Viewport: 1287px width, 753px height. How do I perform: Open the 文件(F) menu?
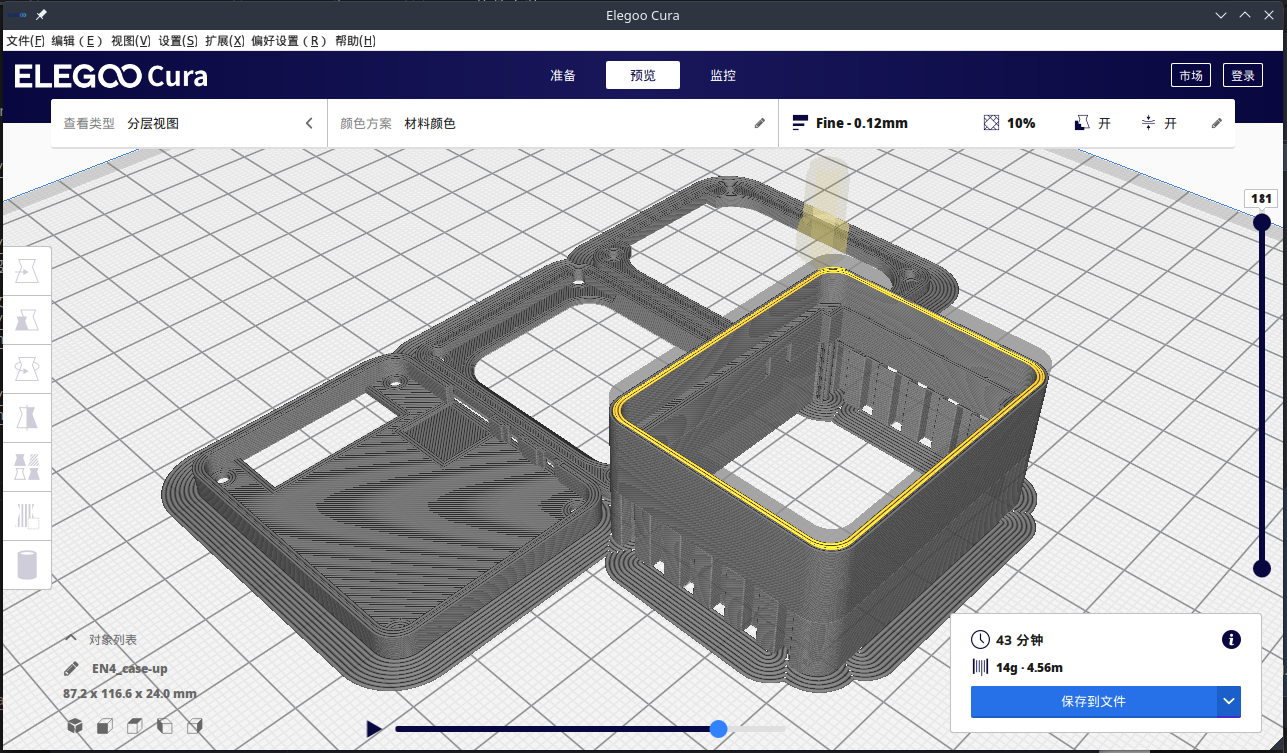click(x=25, y=41)
